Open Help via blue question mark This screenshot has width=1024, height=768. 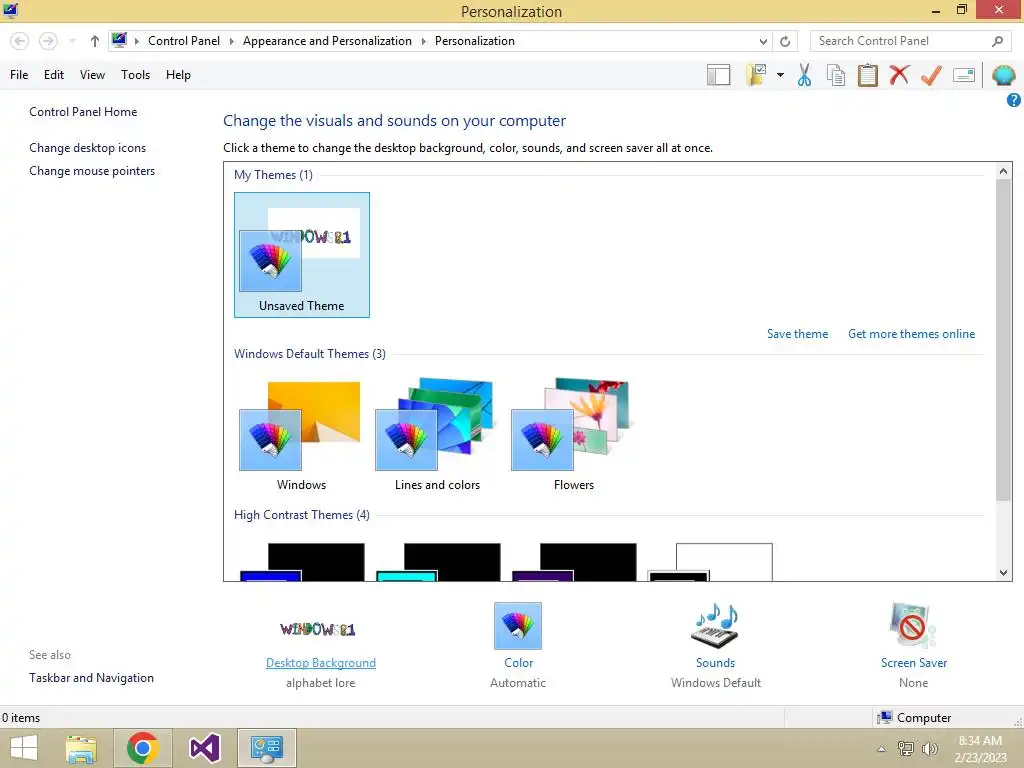pos(1013,100)
